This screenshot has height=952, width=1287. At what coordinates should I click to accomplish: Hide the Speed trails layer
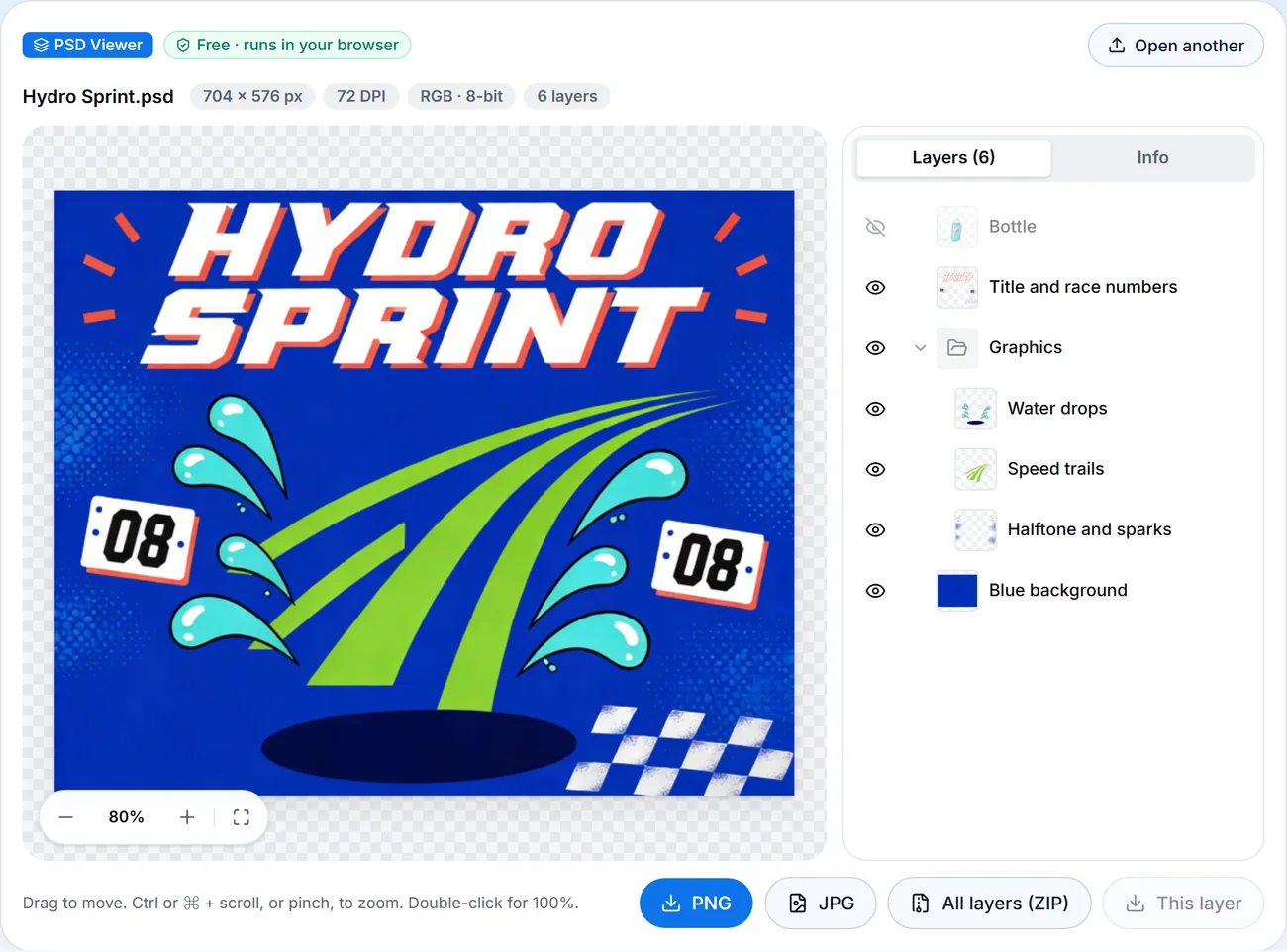tap(875, 469)
